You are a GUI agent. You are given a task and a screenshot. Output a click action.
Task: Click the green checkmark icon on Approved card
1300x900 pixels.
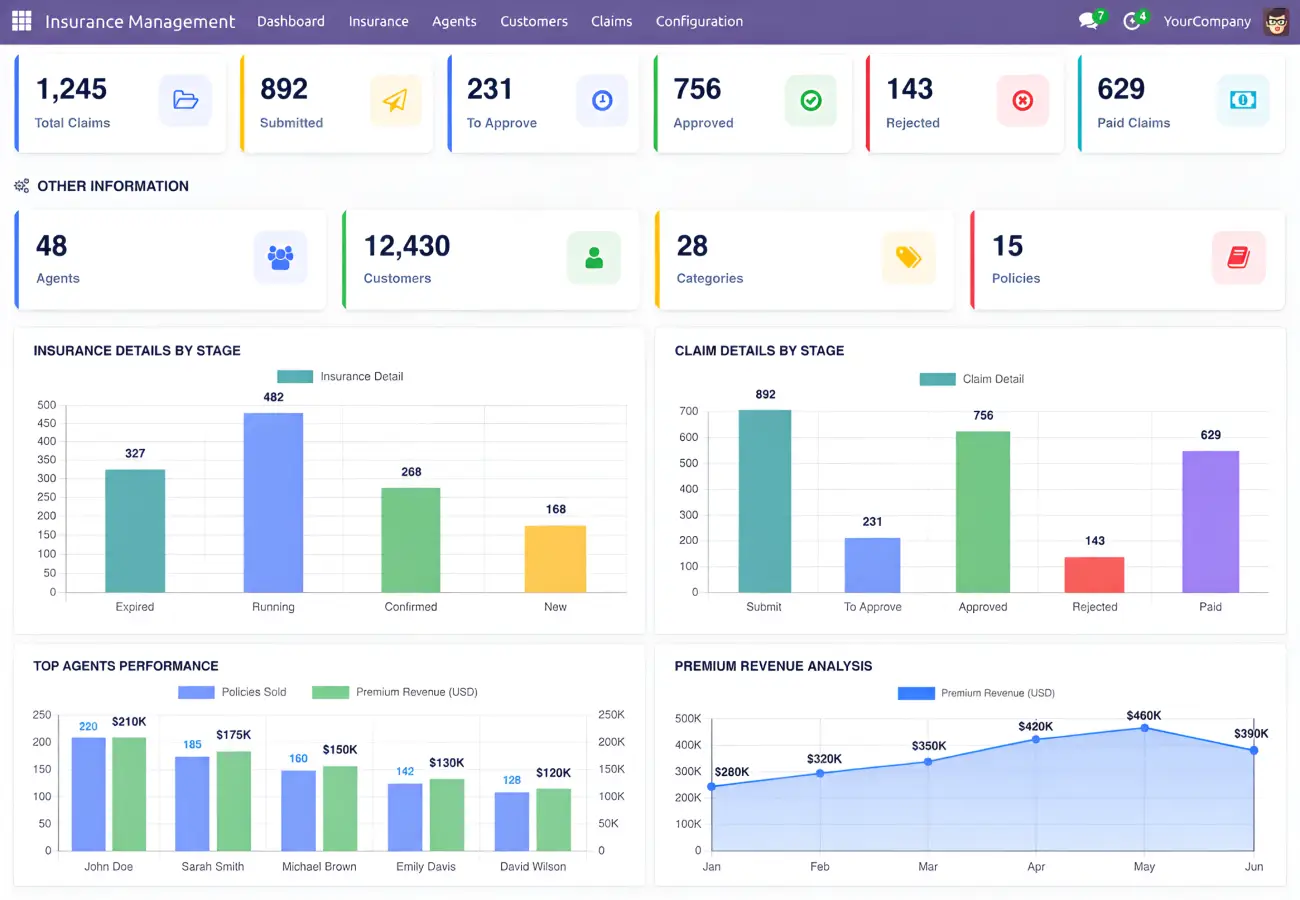click(811, 100)
